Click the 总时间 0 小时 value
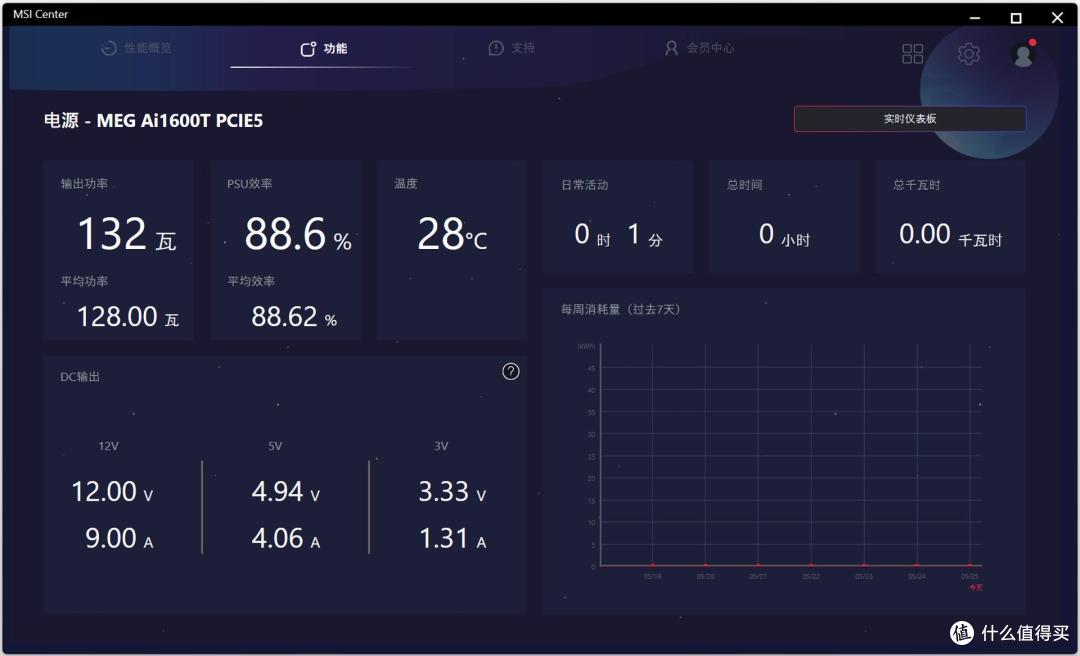The image size is (1080, 656). pos(785,235)
